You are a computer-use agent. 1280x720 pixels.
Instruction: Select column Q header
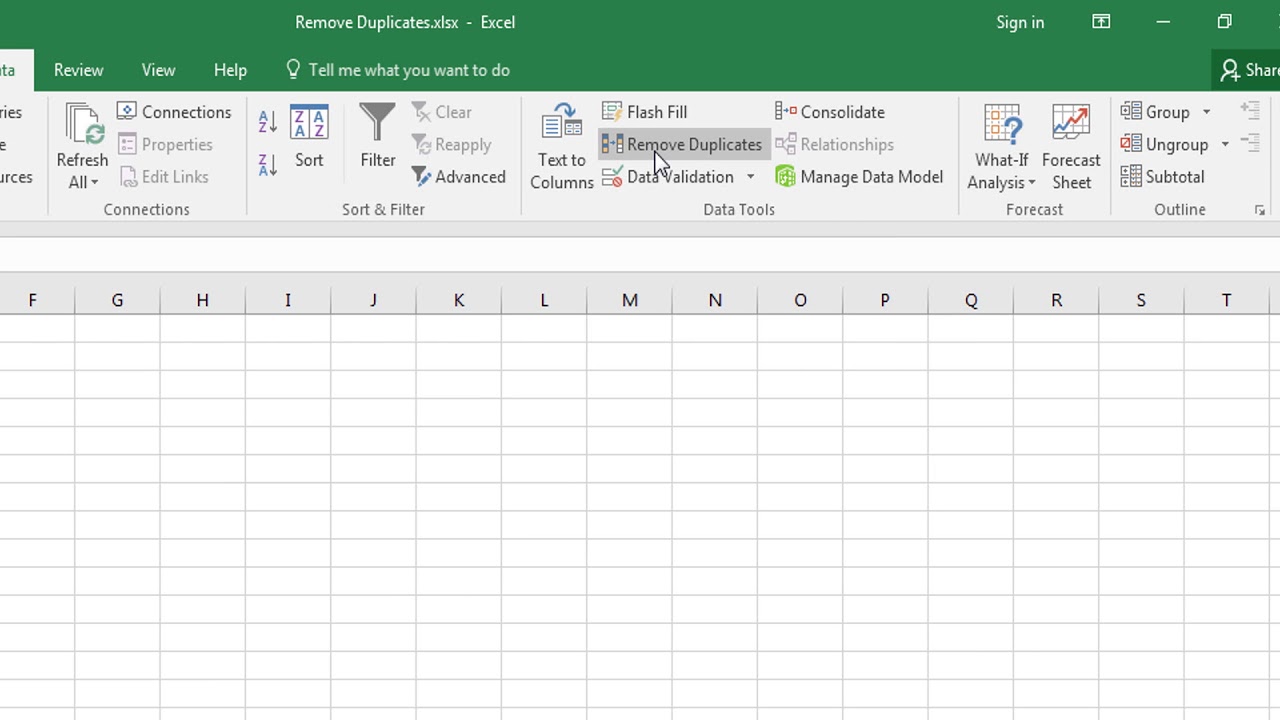[x=971, y=300]
